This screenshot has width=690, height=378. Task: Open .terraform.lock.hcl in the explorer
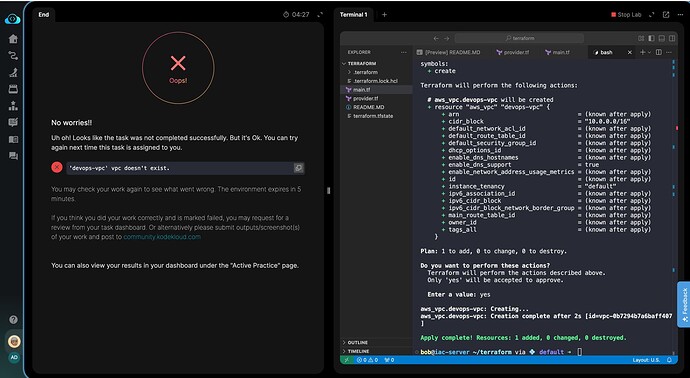click(377, 81)
